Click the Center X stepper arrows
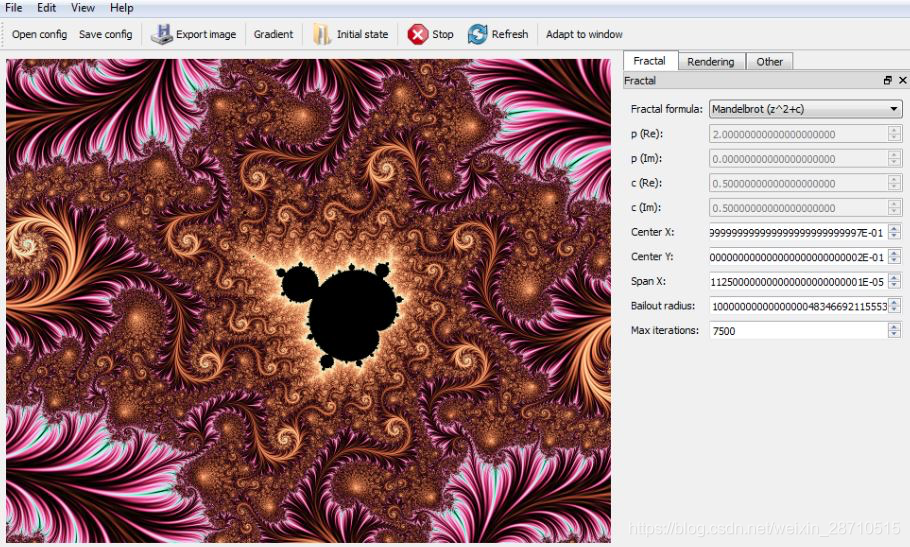The image size is (910, 547). (x=894, y=233)
